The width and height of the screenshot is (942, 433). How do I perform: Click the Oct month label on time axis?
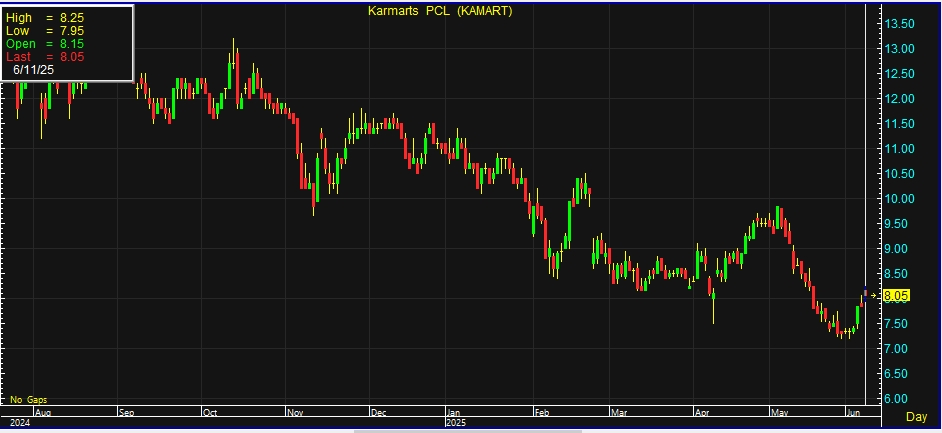pos(210,413)
